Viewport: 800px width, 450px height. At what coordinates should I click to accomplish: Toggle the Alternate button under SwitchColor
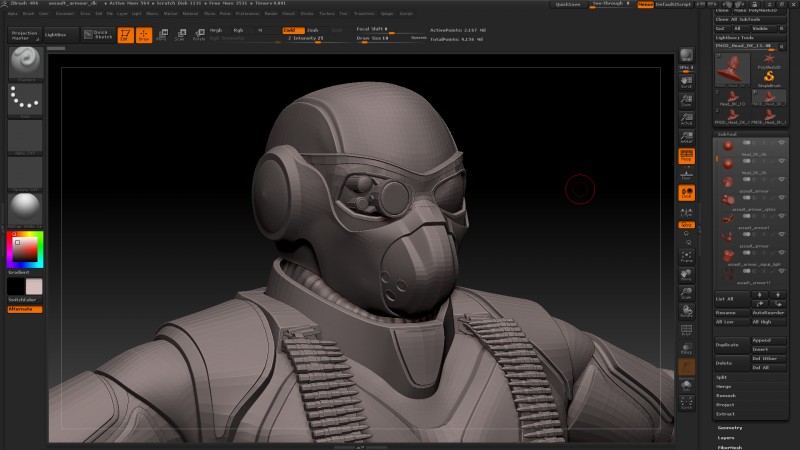(x=24, y=309)
